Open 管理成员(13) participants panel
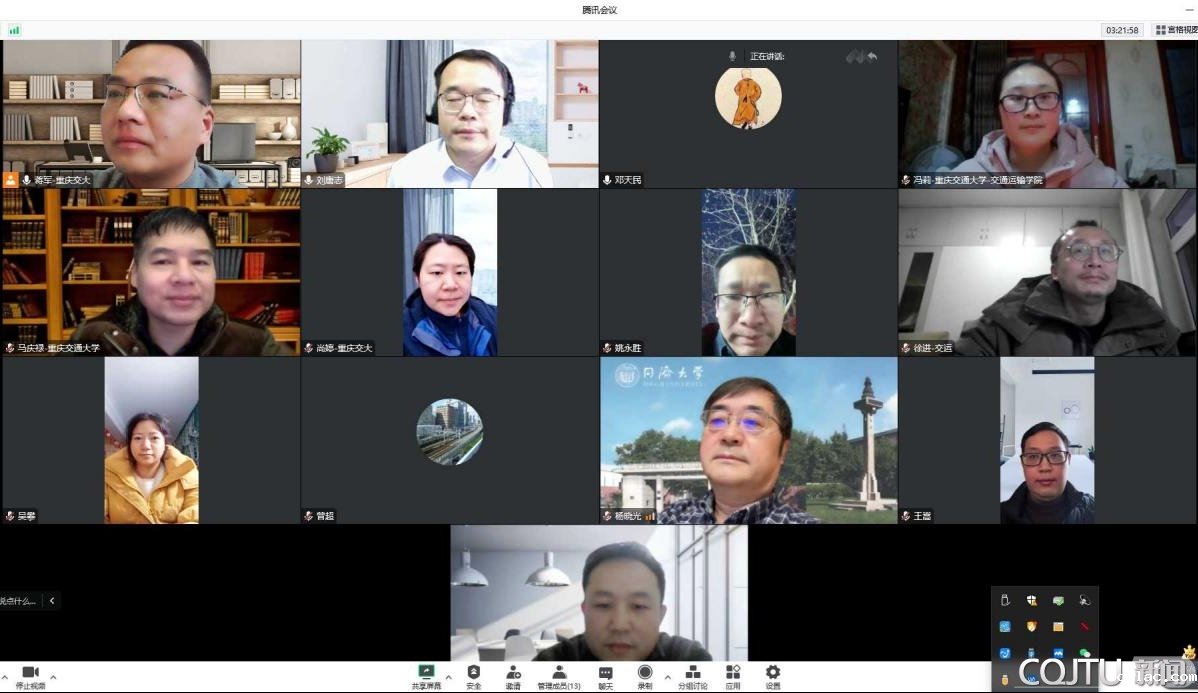 click(x=559, y=673)
